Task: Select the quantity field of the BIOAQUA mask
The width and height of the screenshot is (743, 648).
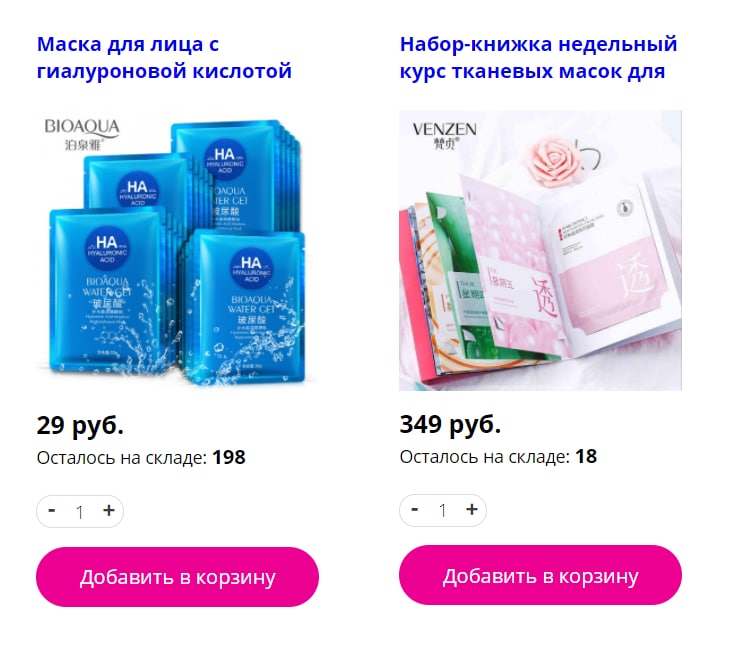Action: (80, 512)
